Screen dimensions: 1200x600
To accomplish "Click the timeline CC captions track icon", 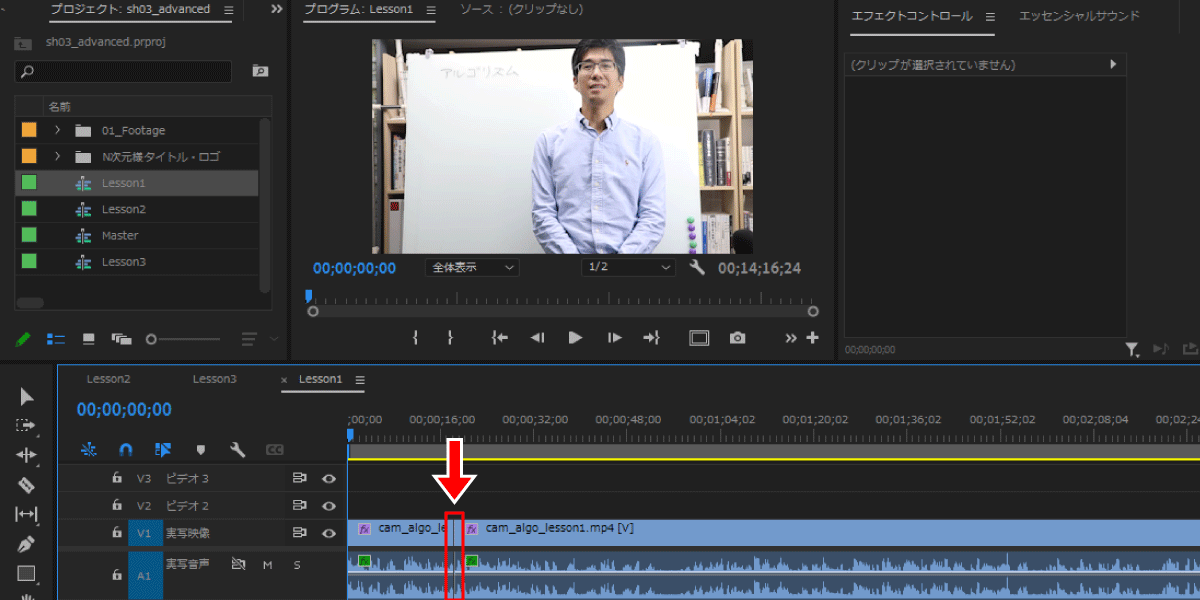I will point(274,450).
